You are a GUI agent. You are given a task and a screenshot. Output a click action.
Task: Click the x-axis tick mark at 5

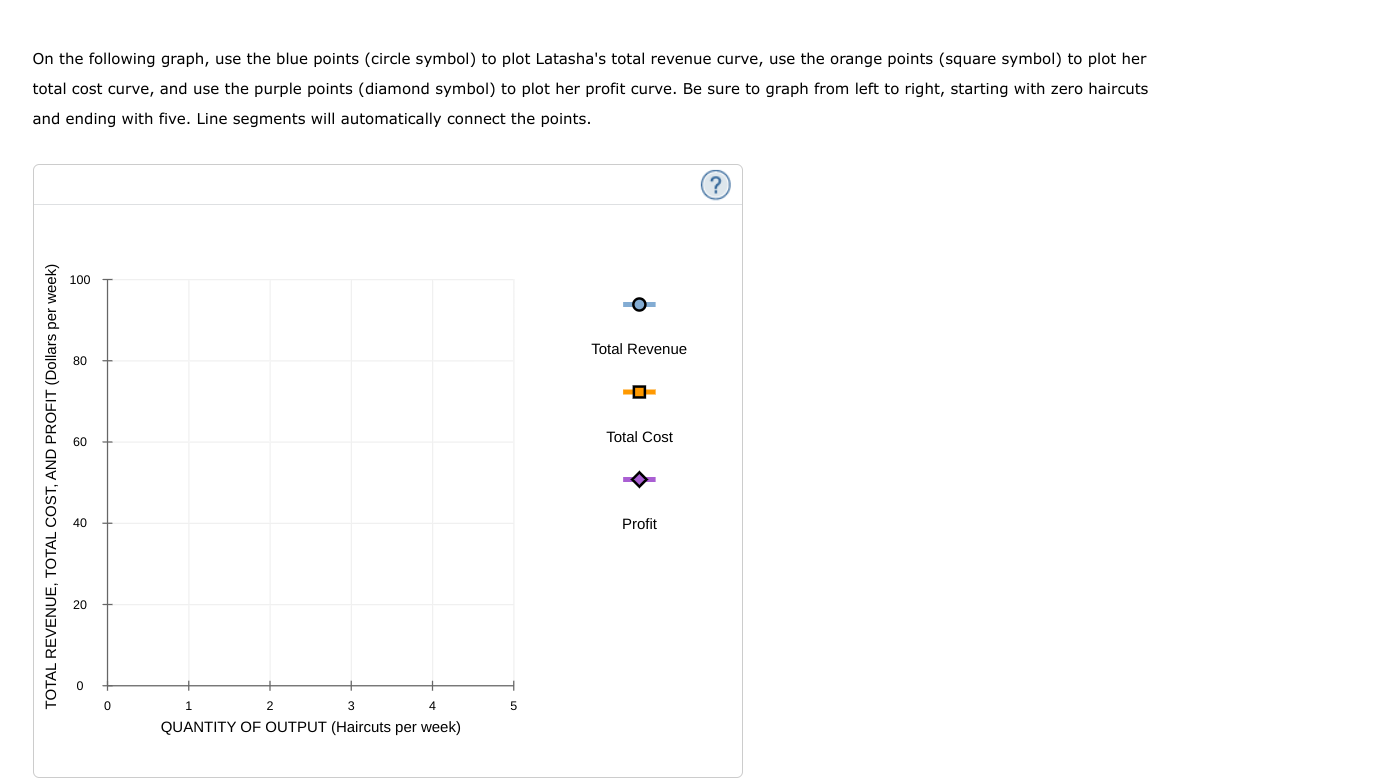pos(512,685)
